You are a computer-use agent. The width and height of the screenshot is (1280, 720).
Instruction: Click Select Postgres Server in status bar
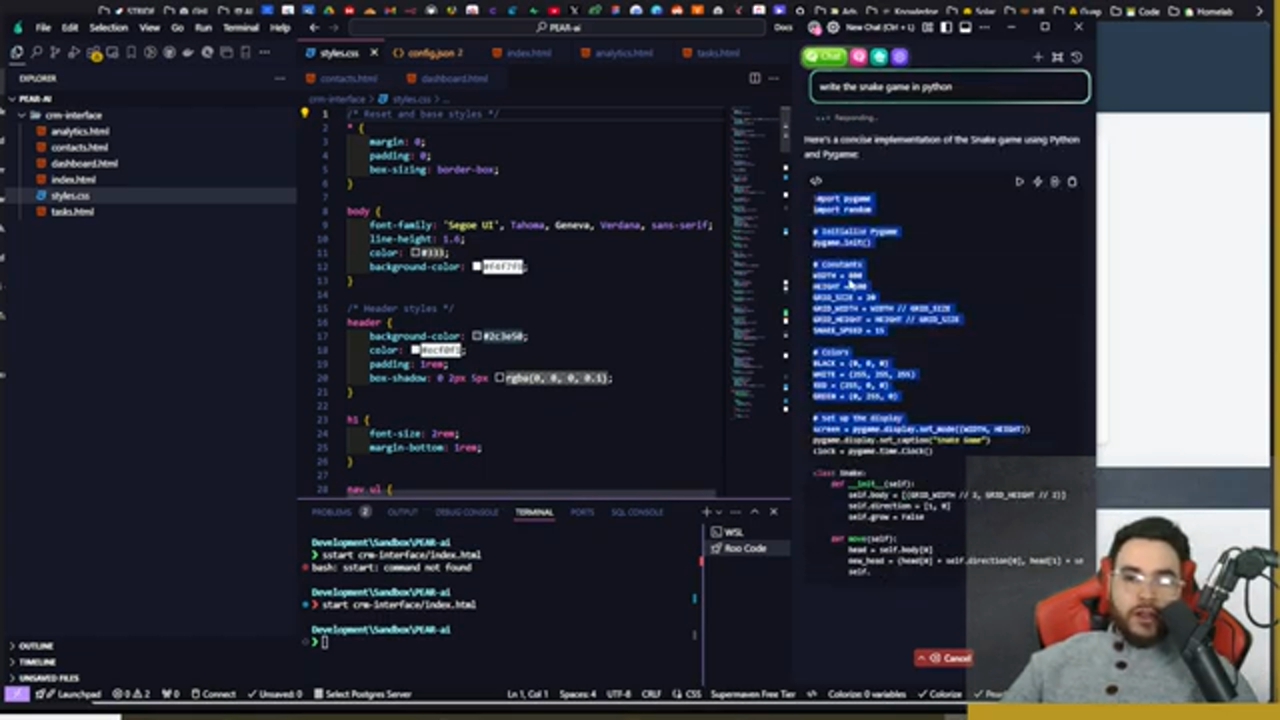click(362, 694)
